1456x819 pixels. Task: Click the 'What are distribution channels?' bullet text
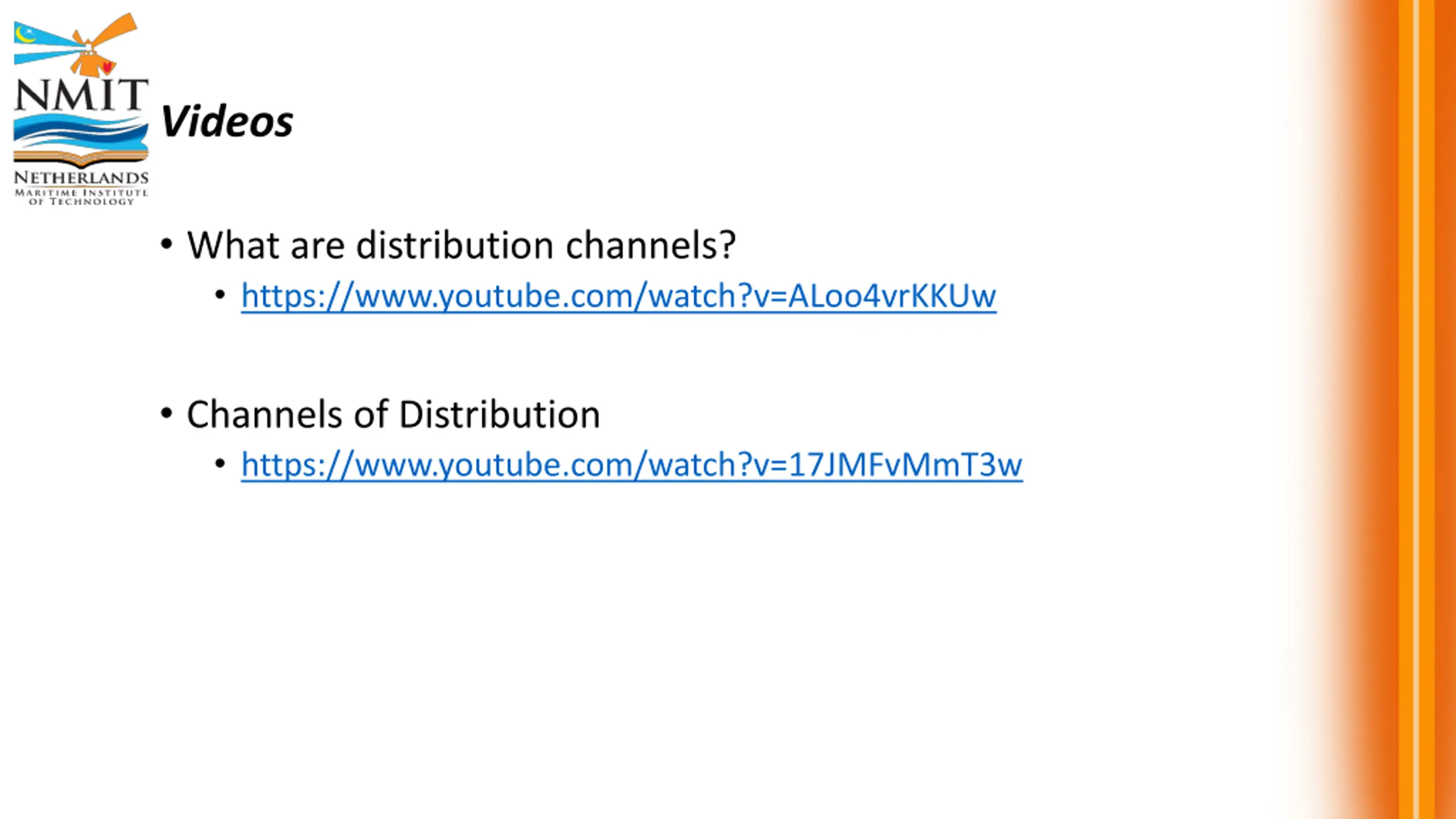pos(461,246)
